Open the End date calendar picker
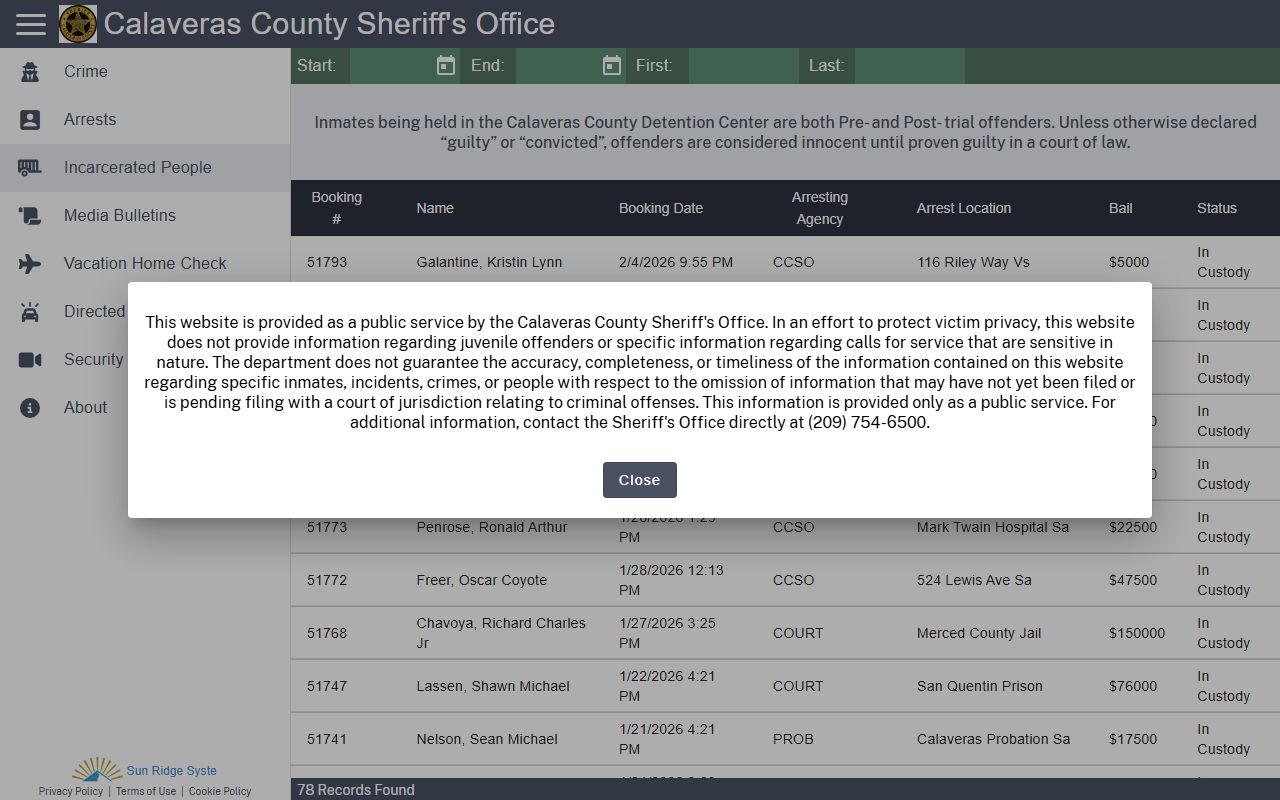This screenshot has height=800, width=1280. coord(612,66)
